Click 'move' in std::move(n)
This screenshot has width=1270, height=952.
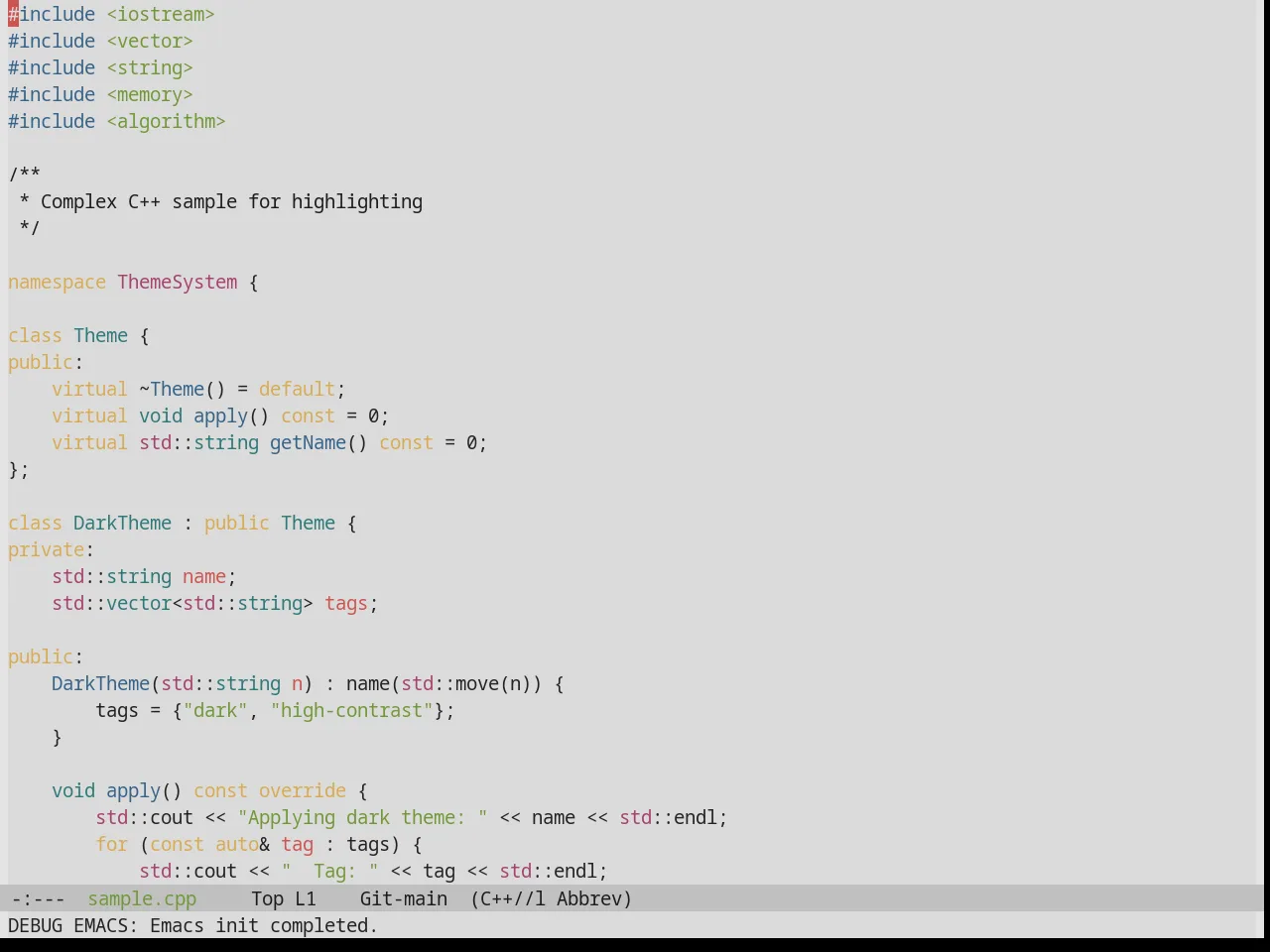477,683
